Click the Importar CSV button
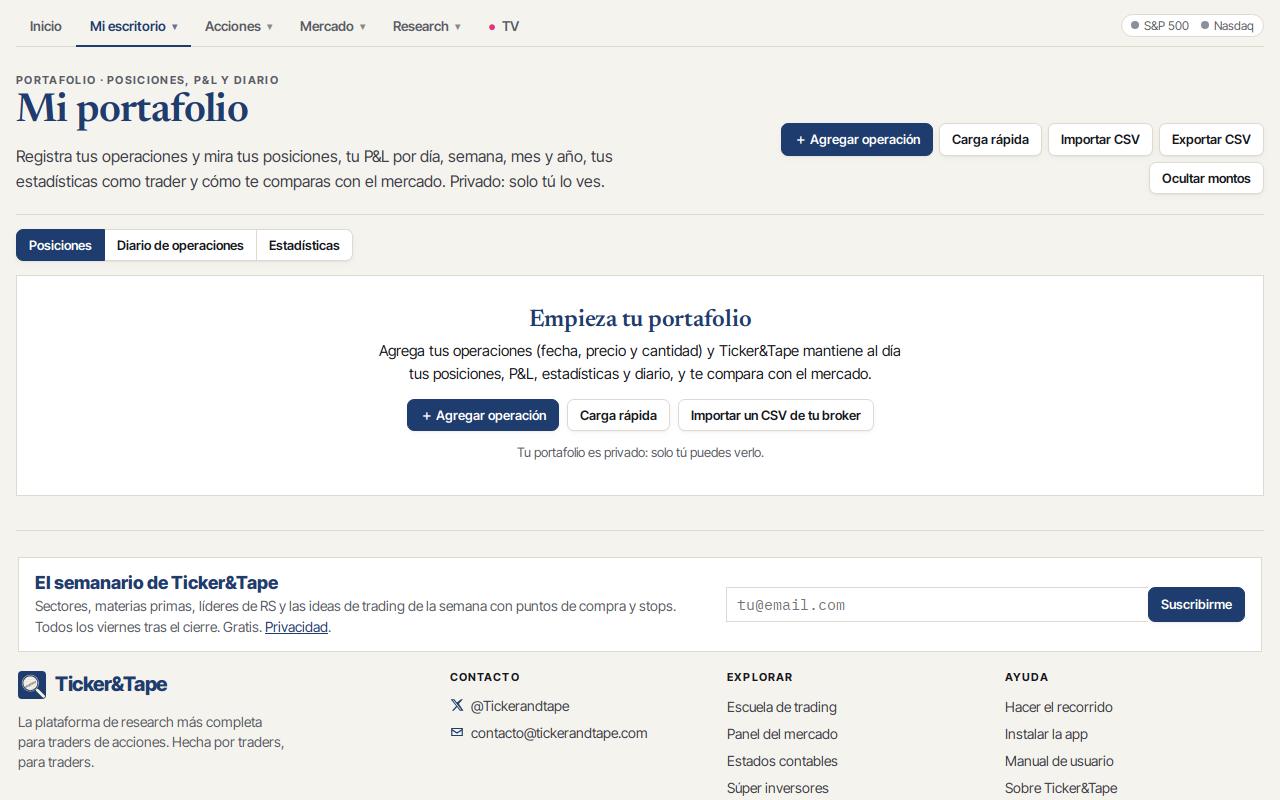Screen dimensions: 1280x800 click(x=1100, y=140)
